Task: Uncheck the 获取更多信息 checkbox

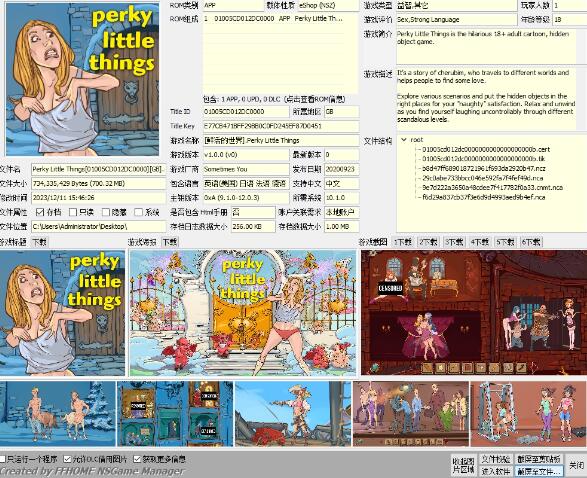Action: (x=137, y=459)
